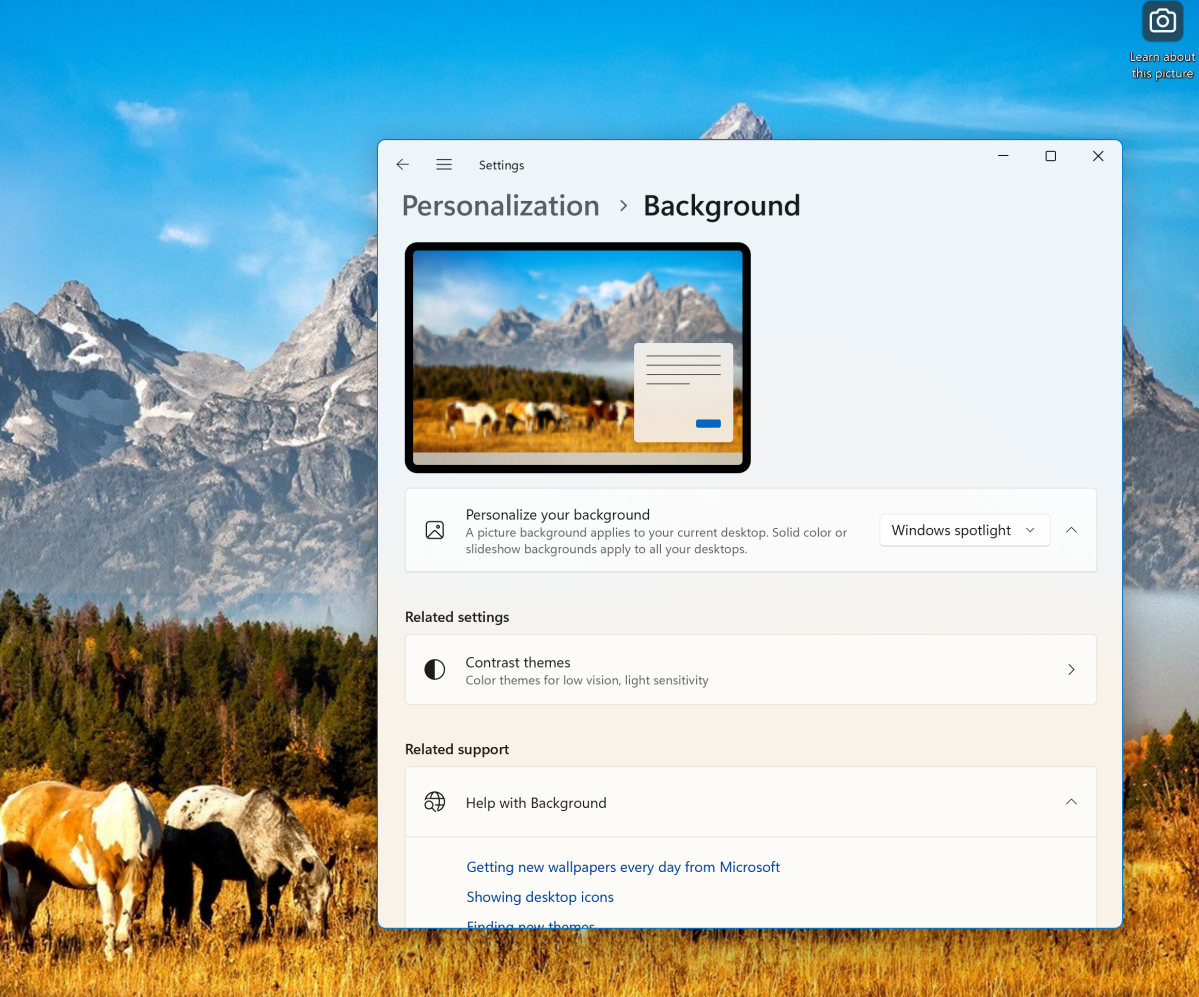This screenshot has height=997, width=1199.
Task: Open Getting new wallpapers every day from Microsoft
Action: pos(623,867)
